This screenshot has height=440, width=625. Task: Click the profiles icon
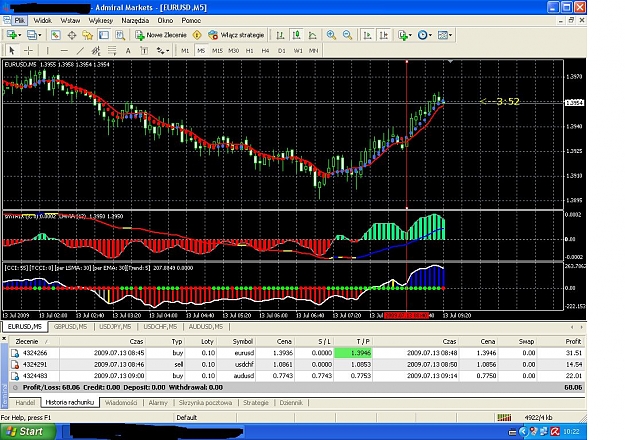pyautogui.click(x=31, y=35)
